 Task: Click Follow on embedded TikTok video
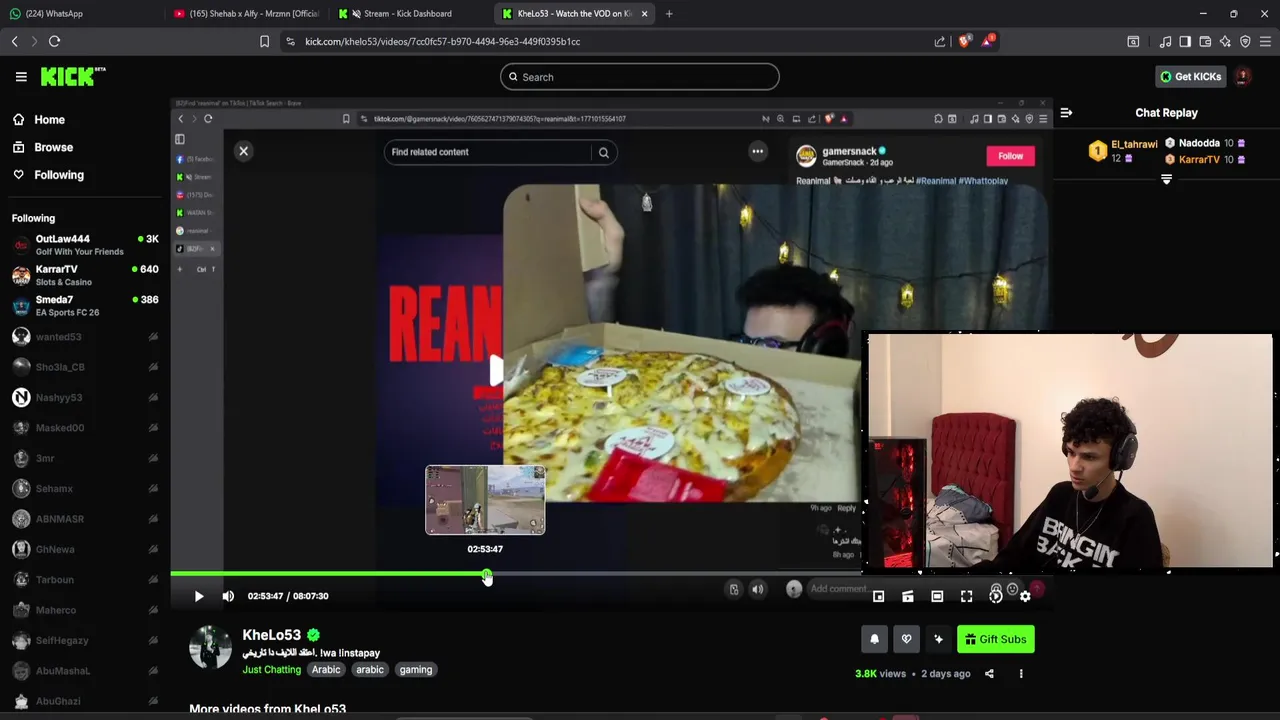coord(1010,156)
